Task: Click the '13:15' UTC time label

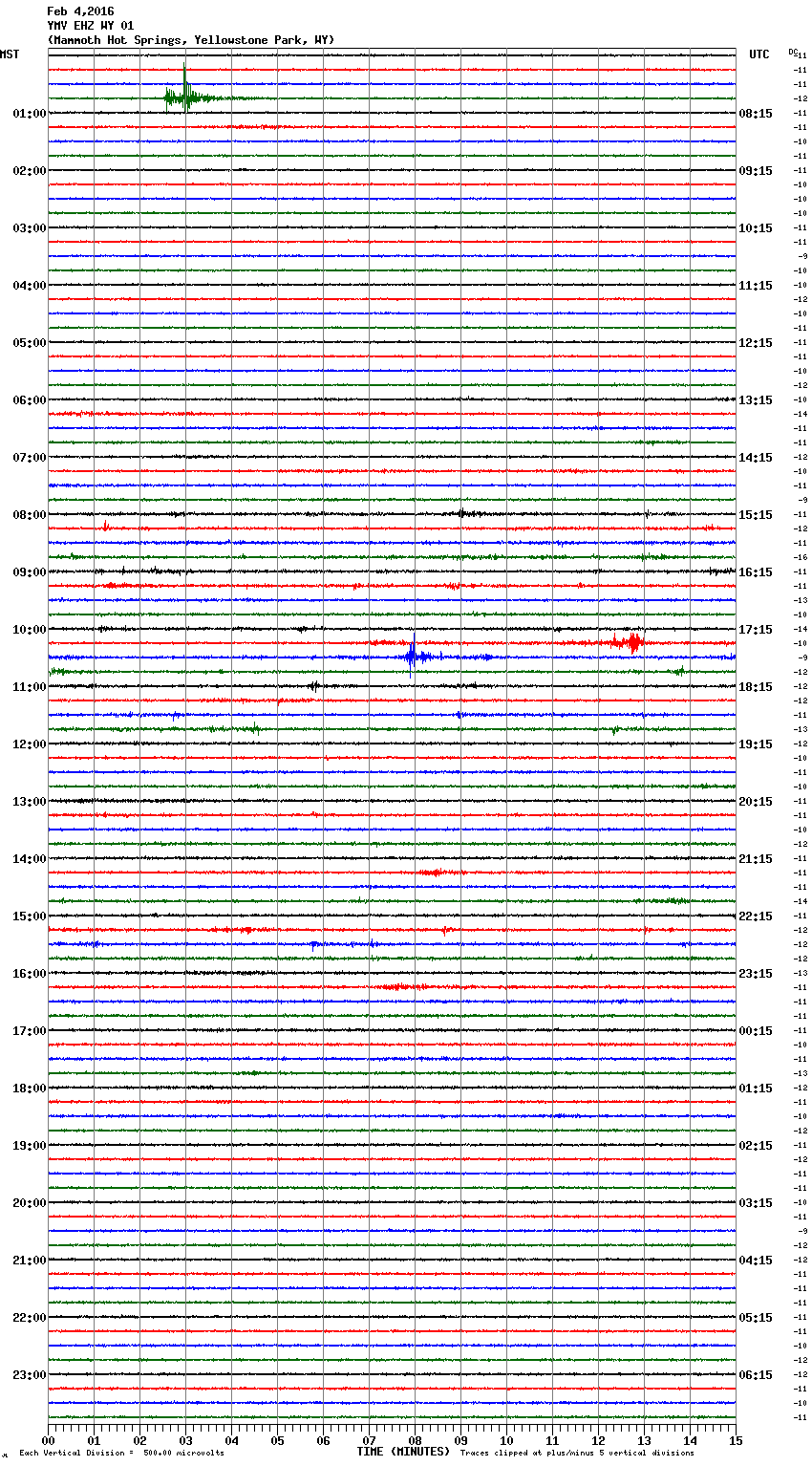Action: coord(756,400)
